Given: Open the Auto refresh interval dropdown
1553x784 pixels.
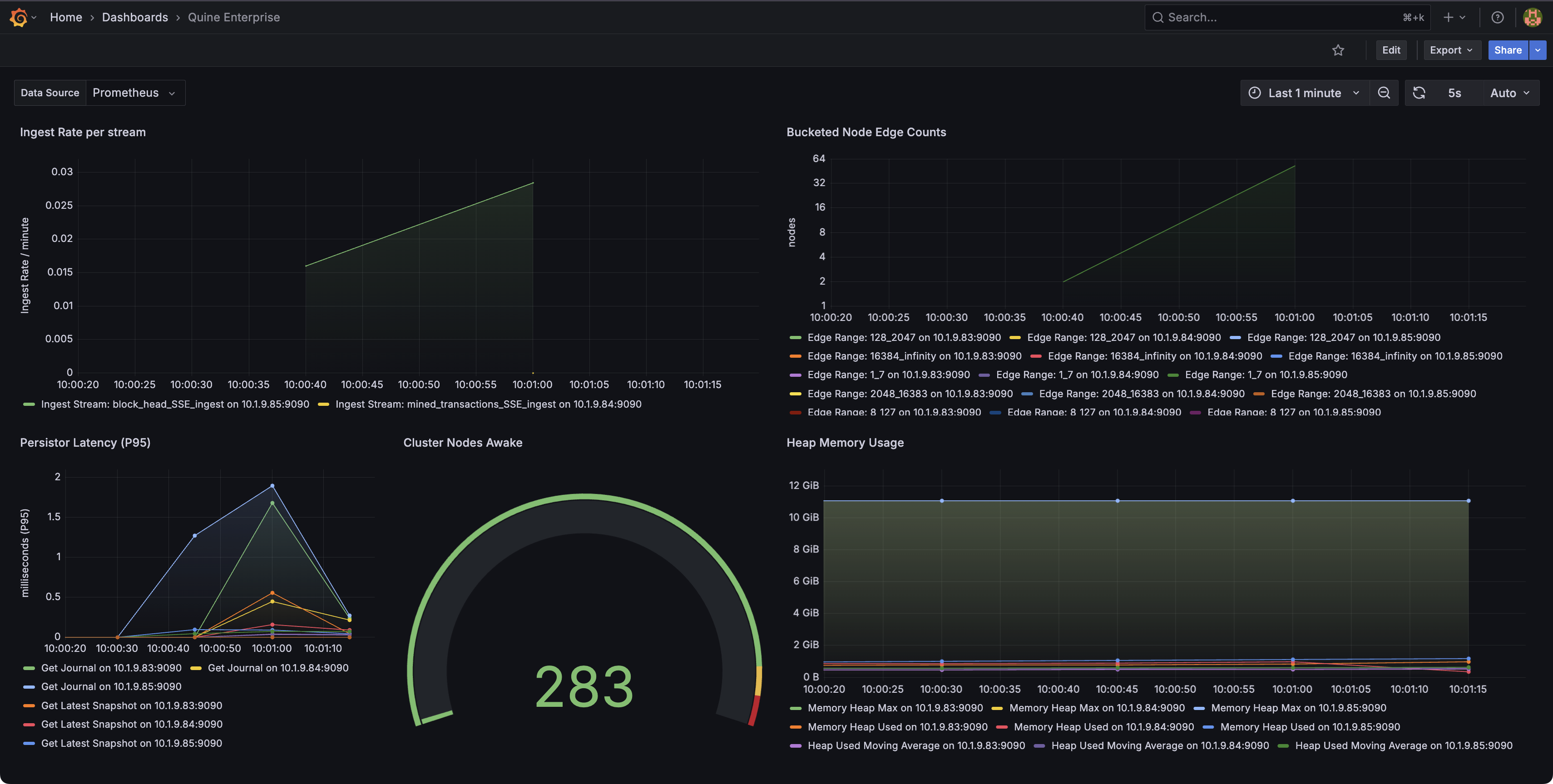Looking at the screenshot, I should tap(1509, 93).
